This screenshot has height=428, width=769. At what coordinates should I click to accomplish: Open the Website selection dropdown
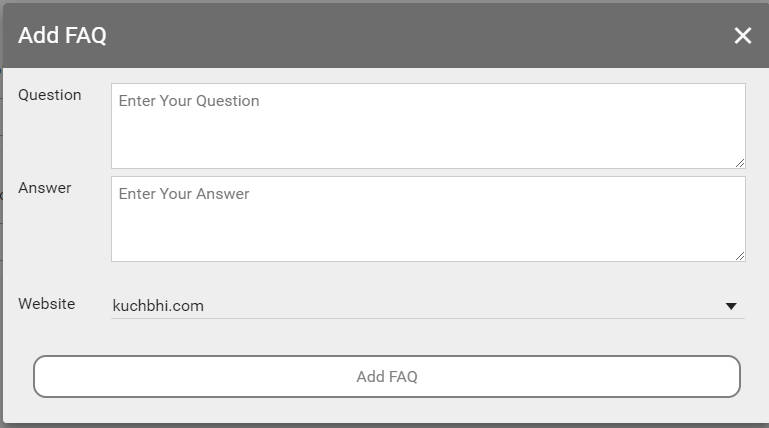tap(428, 306)
